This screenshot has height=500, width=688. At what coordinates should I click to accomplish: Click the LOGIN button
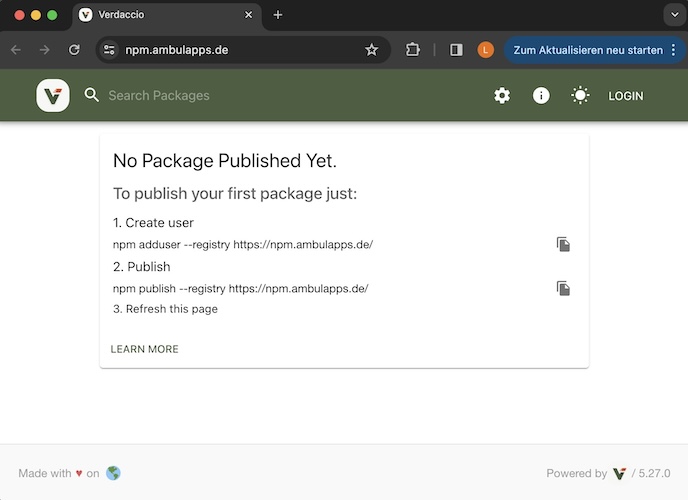(x=626, y=96)
